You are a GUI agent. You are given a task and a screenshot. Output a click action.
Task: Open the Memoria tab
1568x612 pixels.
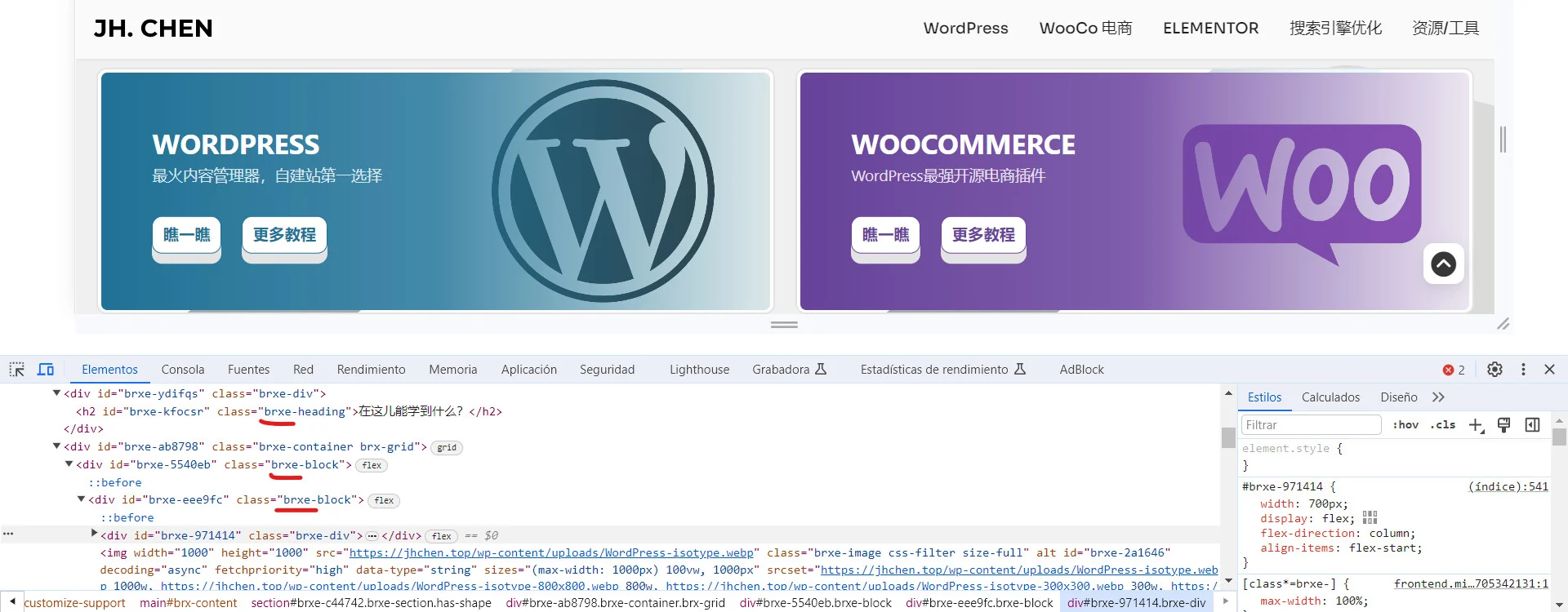452,370
